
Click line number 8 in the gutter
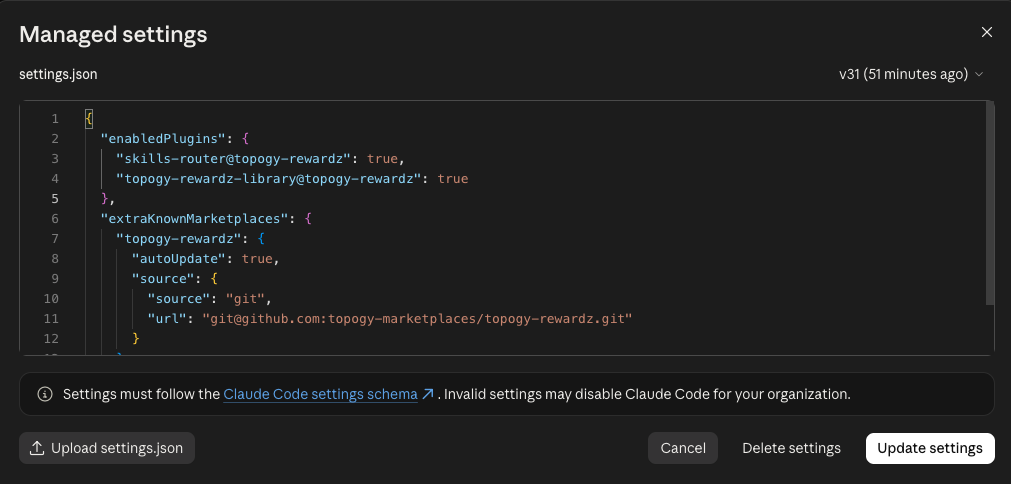point(55,258)
